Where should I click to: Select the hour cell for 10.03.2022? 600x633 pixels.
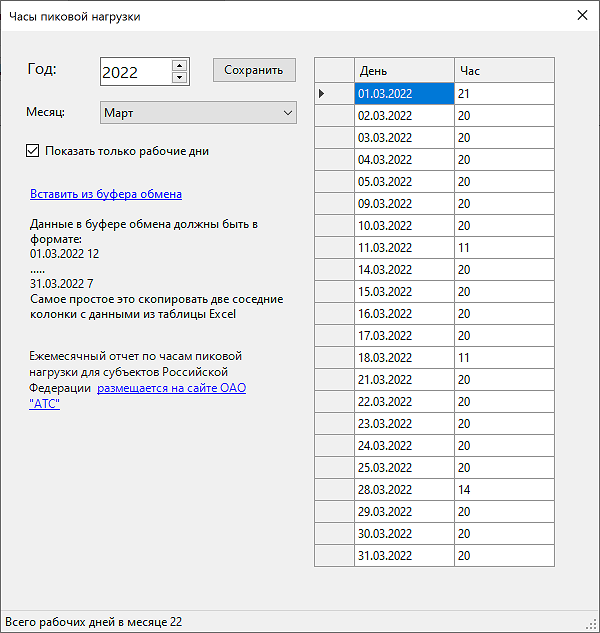[504, 226]
